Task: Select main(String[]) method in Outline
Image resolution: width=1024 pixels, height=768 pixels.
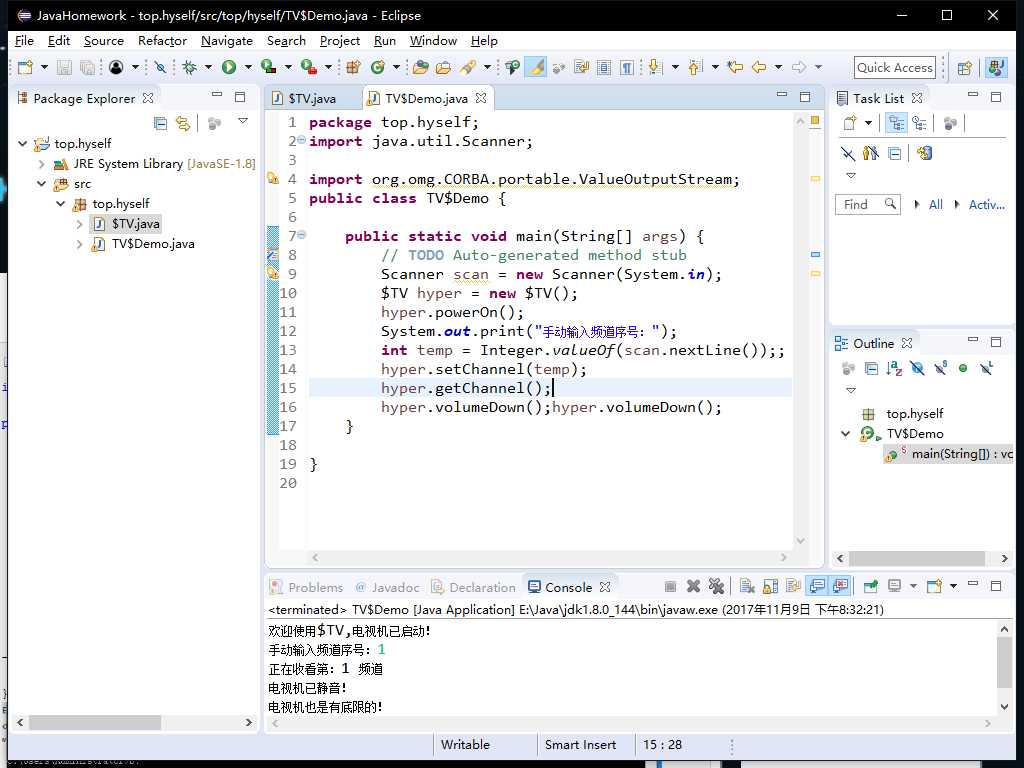Action: point(947,454)
